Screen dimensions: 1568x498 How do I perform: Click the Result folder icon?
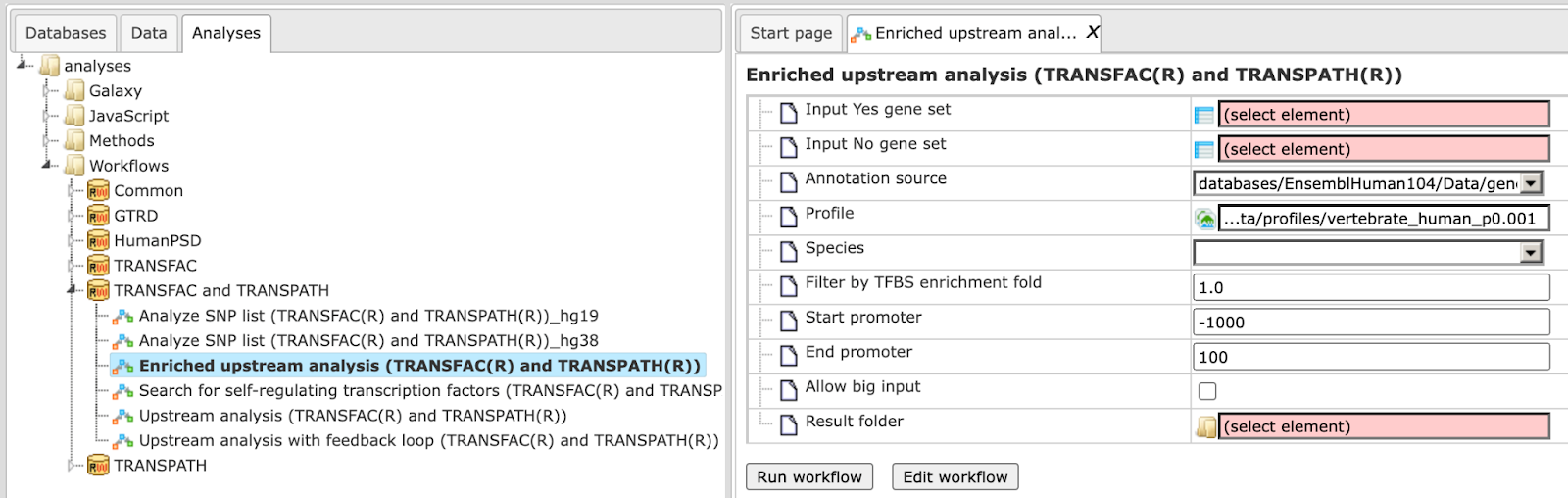click(1206, 426)
